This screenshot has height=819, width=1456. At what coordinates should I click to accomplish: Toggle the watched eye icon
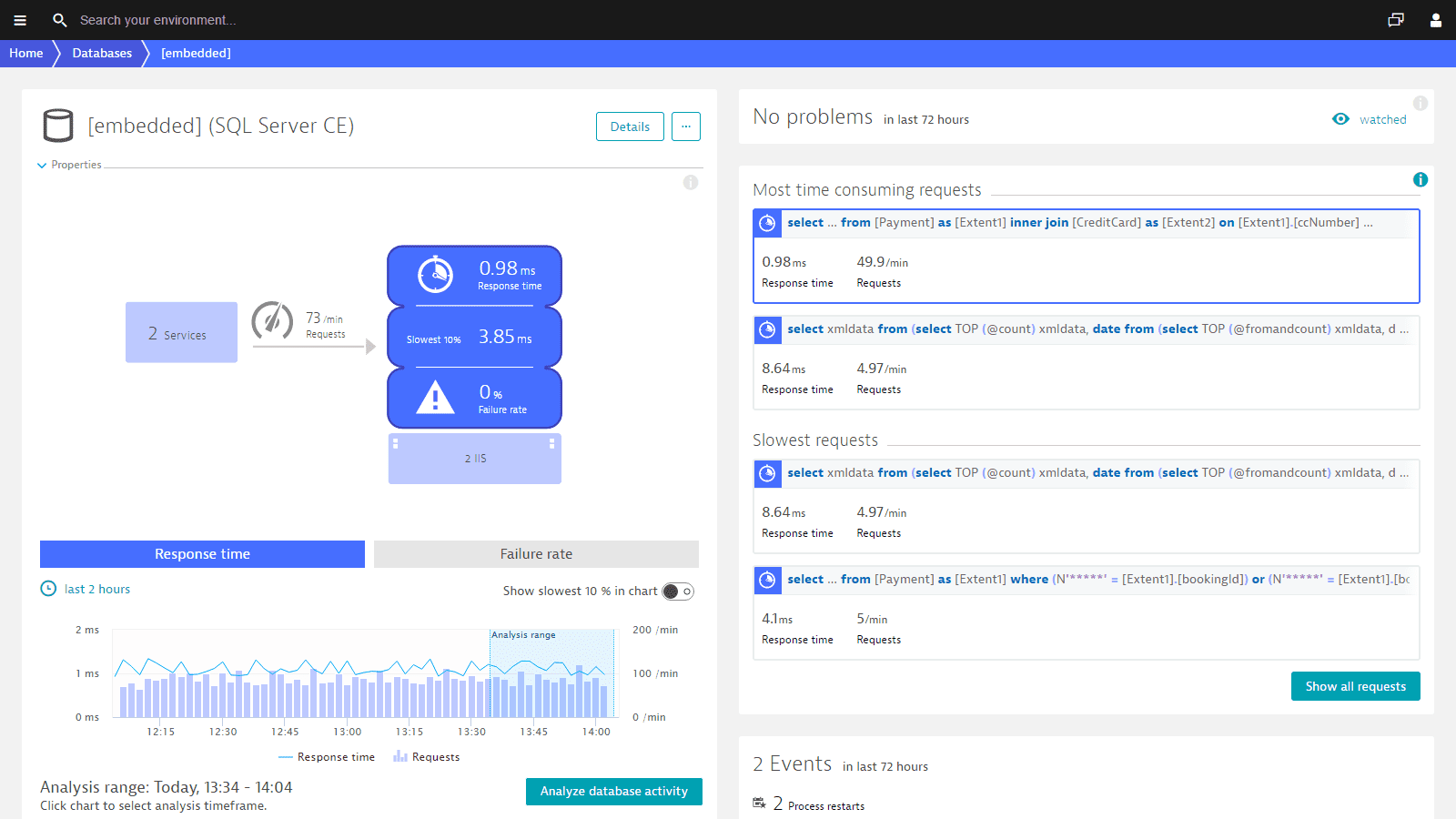click(x=1340, y=119)
